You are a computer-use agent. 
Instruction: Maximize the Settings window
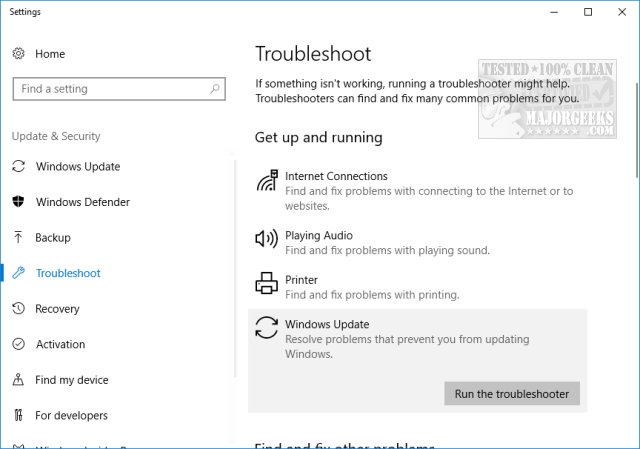pos(588,12)
